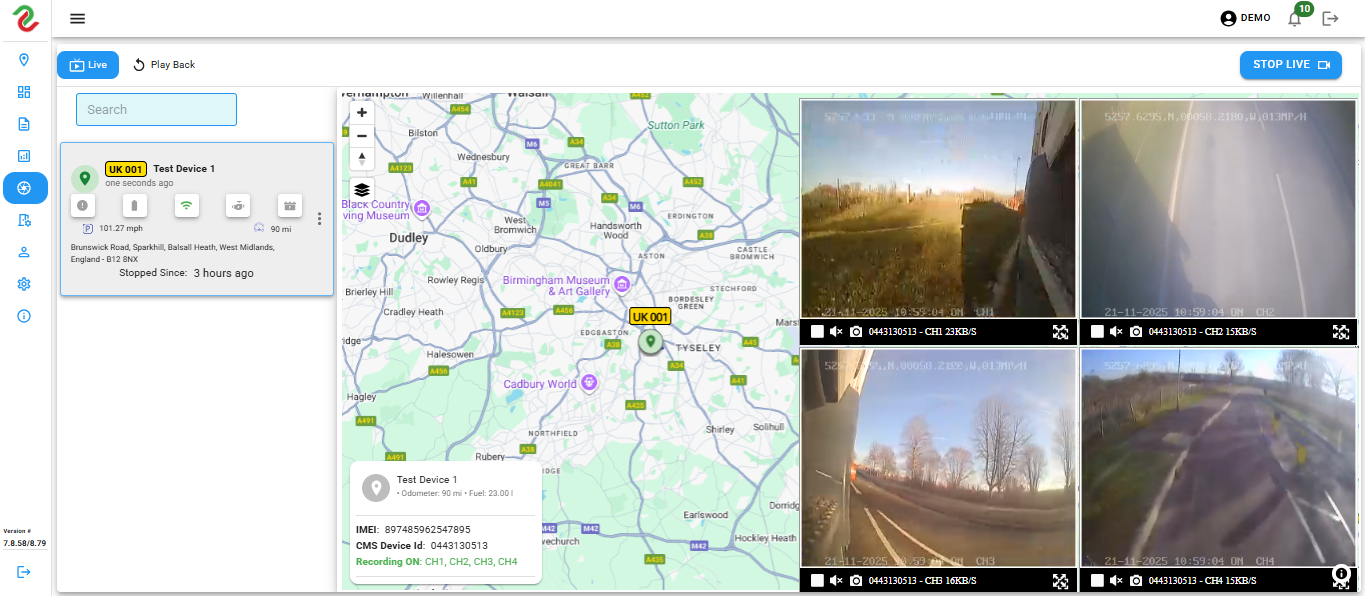The image size is (1365, 596).
Task: Unmute the CH2 camera audio
Action: coord(1116,332)
